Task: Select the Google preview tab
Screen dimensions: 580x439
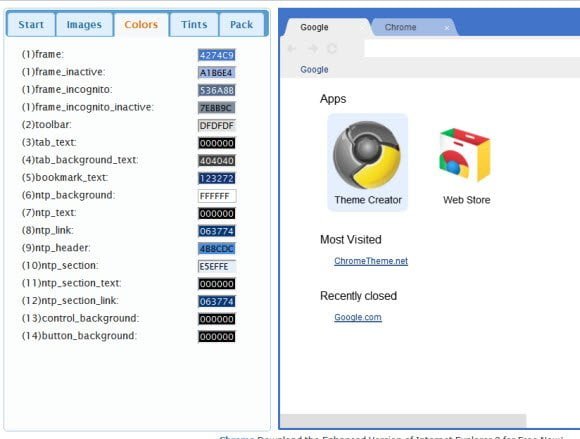Action: point(326,27)
